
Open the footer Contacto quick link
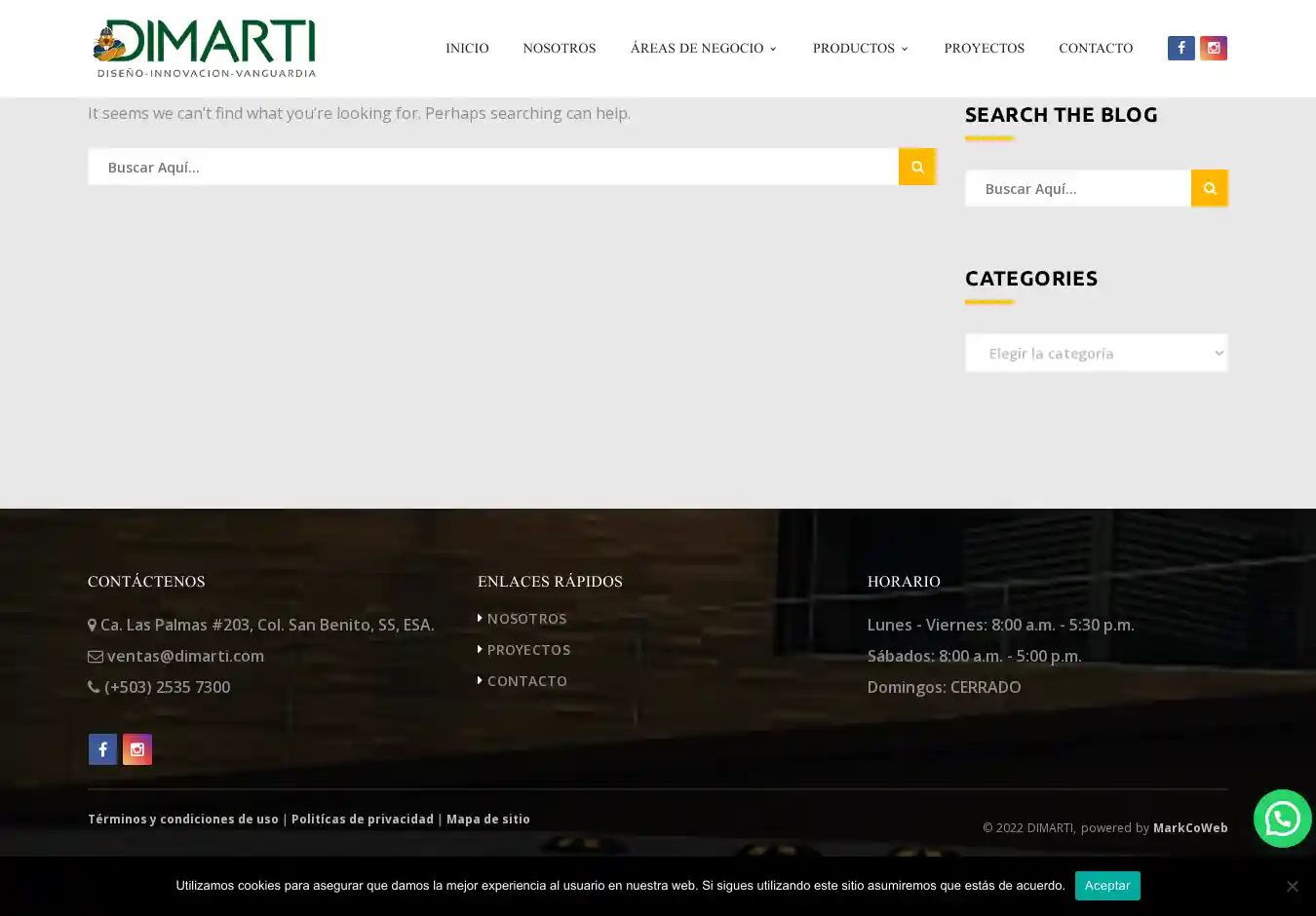(x=526, y=681)
